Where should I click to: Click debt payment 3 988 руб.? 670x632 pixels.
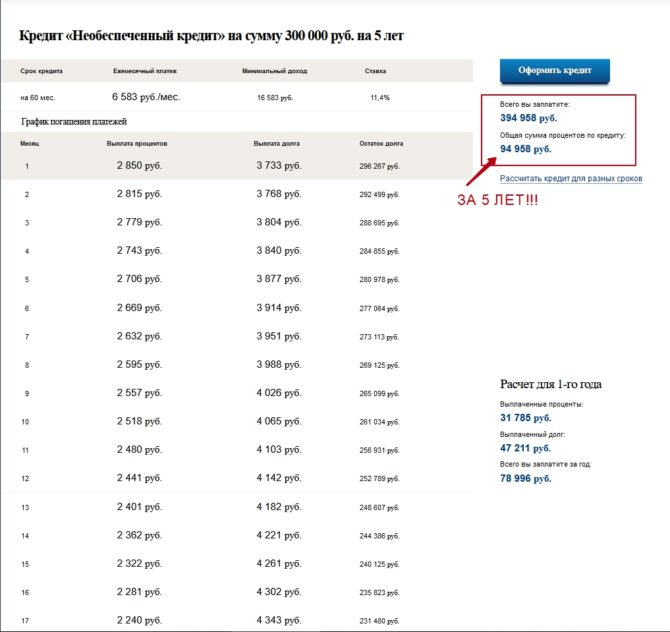[x=279, y=365]
